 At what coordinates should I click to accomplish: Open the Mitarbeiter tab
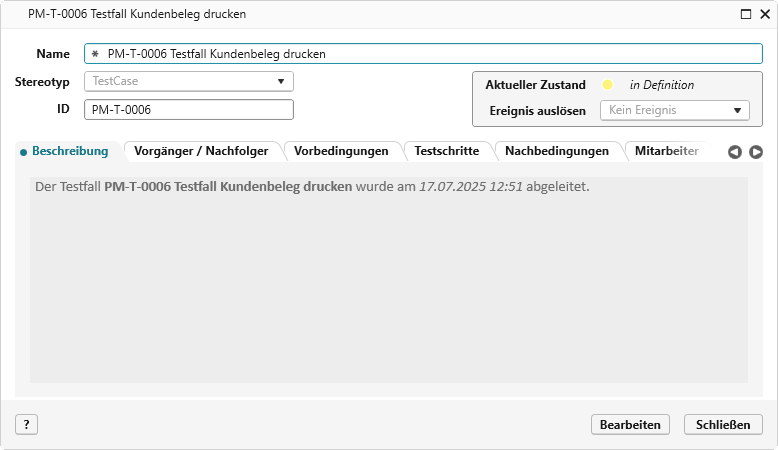[x=667, y=151]
